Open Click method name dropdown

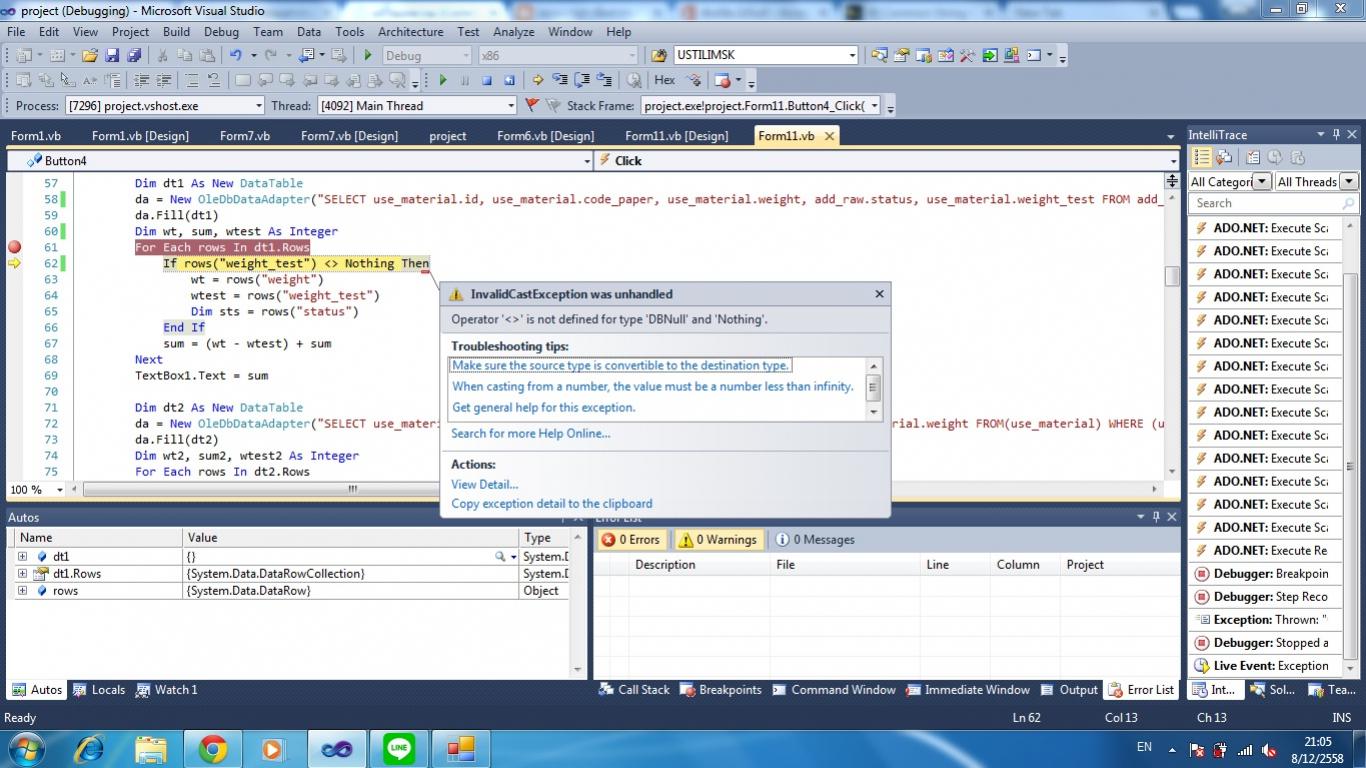pyautogui.click(x=888, y=160)
